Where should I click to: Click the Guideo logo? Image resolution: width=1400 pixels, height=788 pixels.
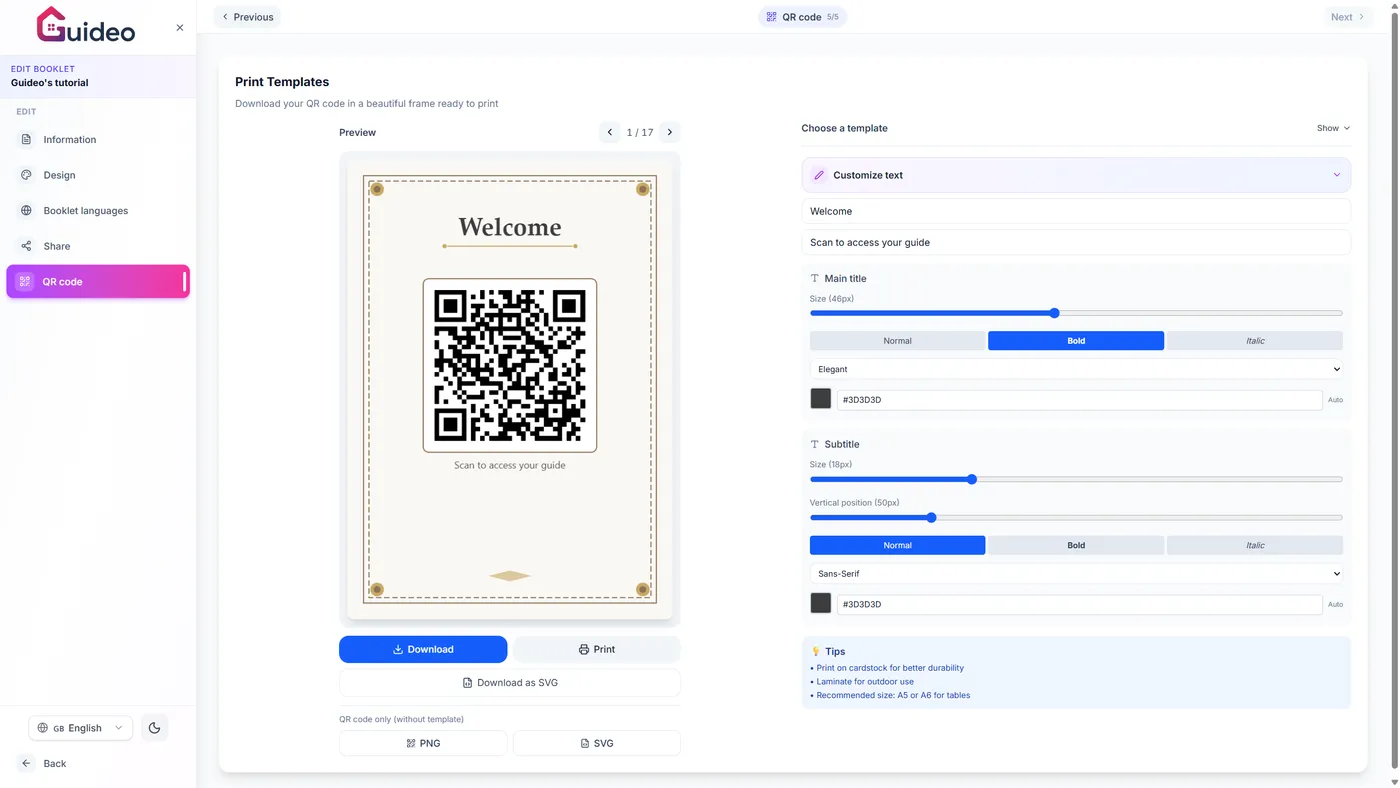click(85, 26)
